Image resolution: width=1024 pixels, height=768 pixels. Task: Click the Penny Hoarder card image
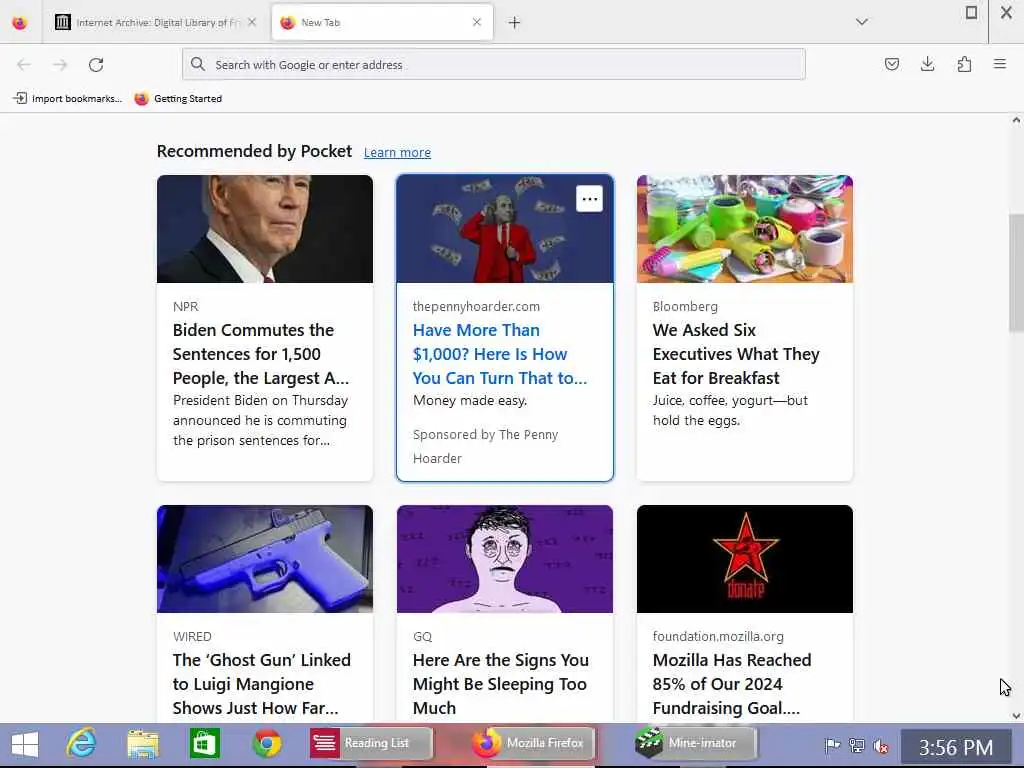pyautogui.click(x=505, y=229)
